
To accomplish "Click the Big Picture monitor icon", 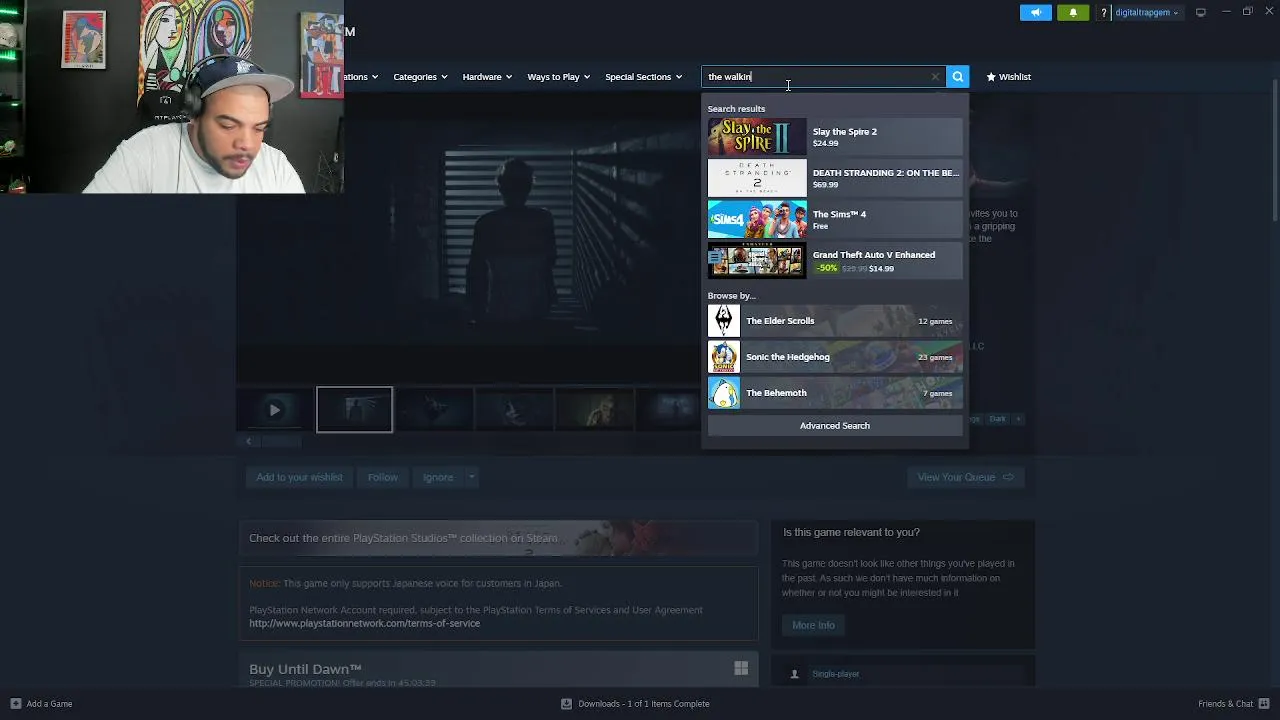I will click(1201, 12).
